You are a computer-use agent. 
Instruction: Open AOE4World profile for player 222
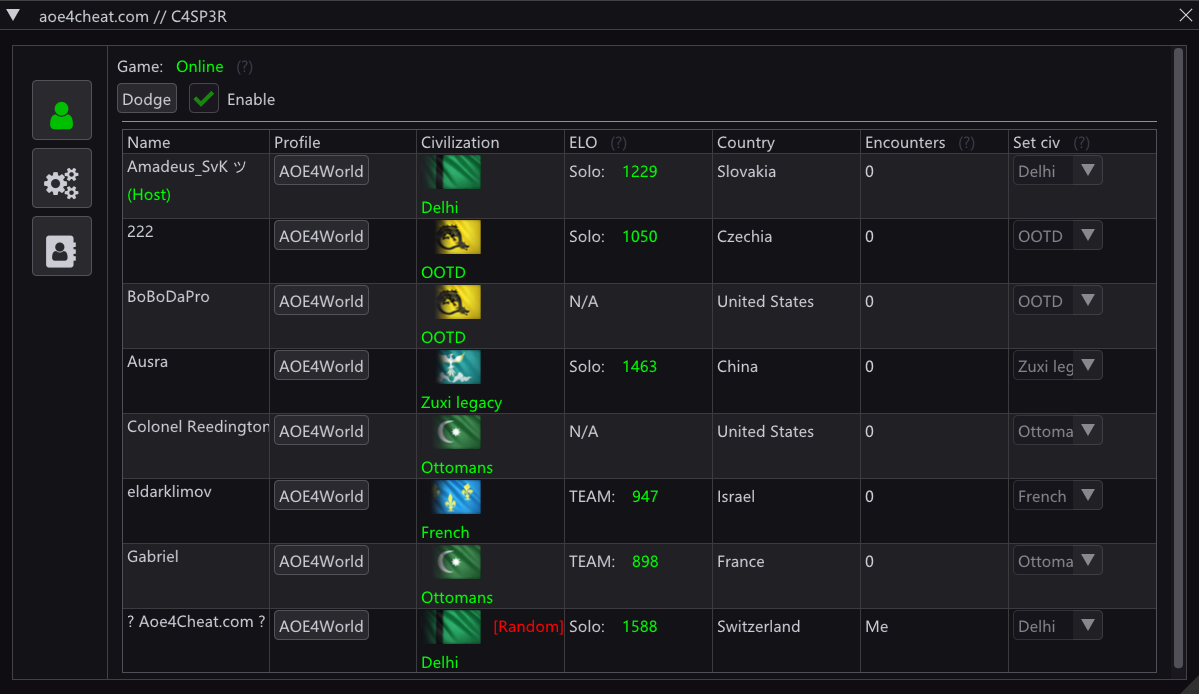coord(321,236)
